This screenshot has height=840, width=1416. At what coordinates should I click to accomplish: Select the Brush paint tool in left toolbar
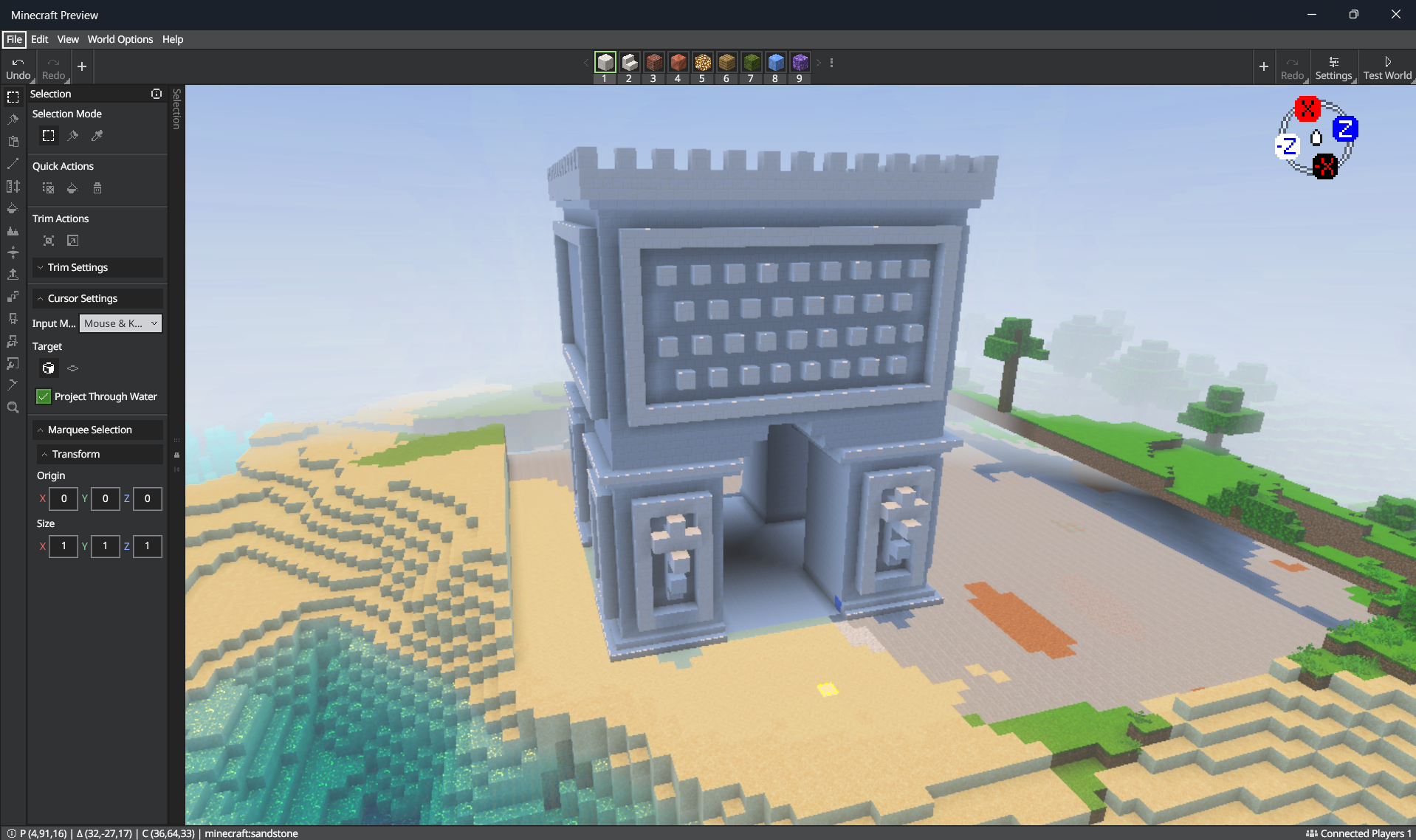[13, 119]
